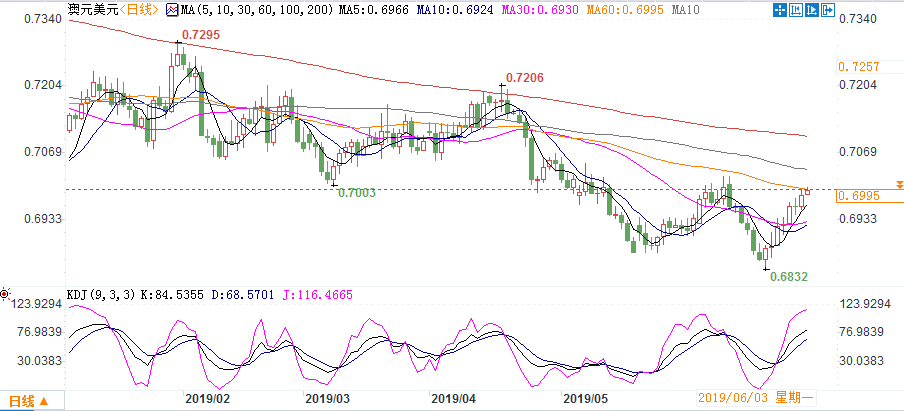The height and width of the screenshot is (411, 904).
Task: Click the third blue chart toolbar icon
Action: 811,10
